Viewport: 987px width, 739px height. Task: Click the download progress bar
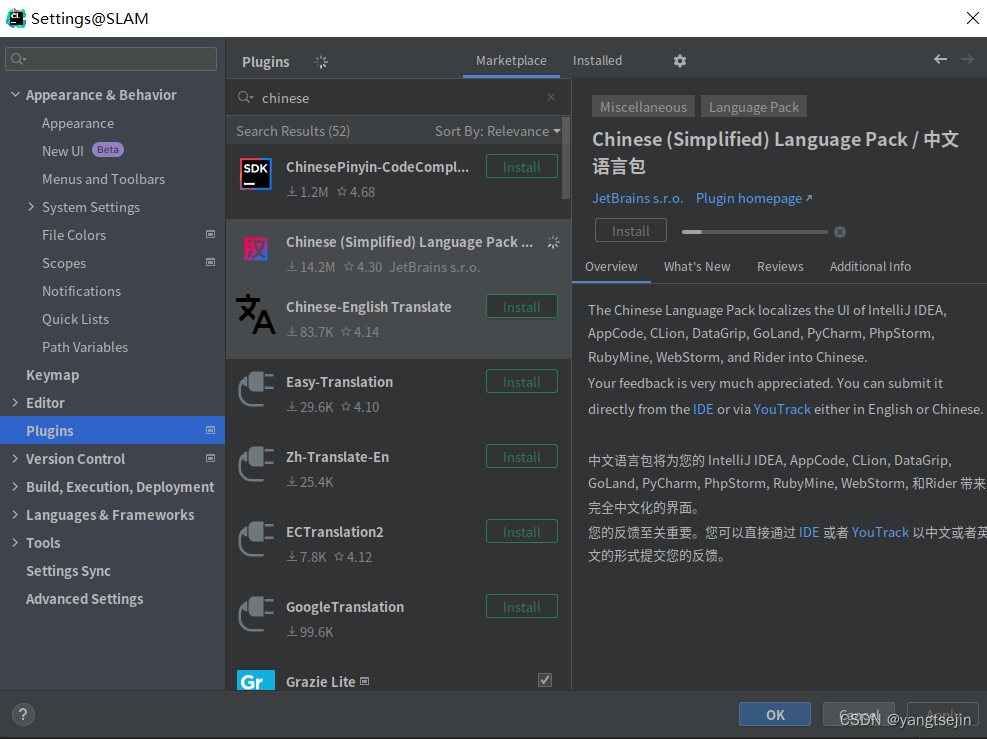pos(755,232)
